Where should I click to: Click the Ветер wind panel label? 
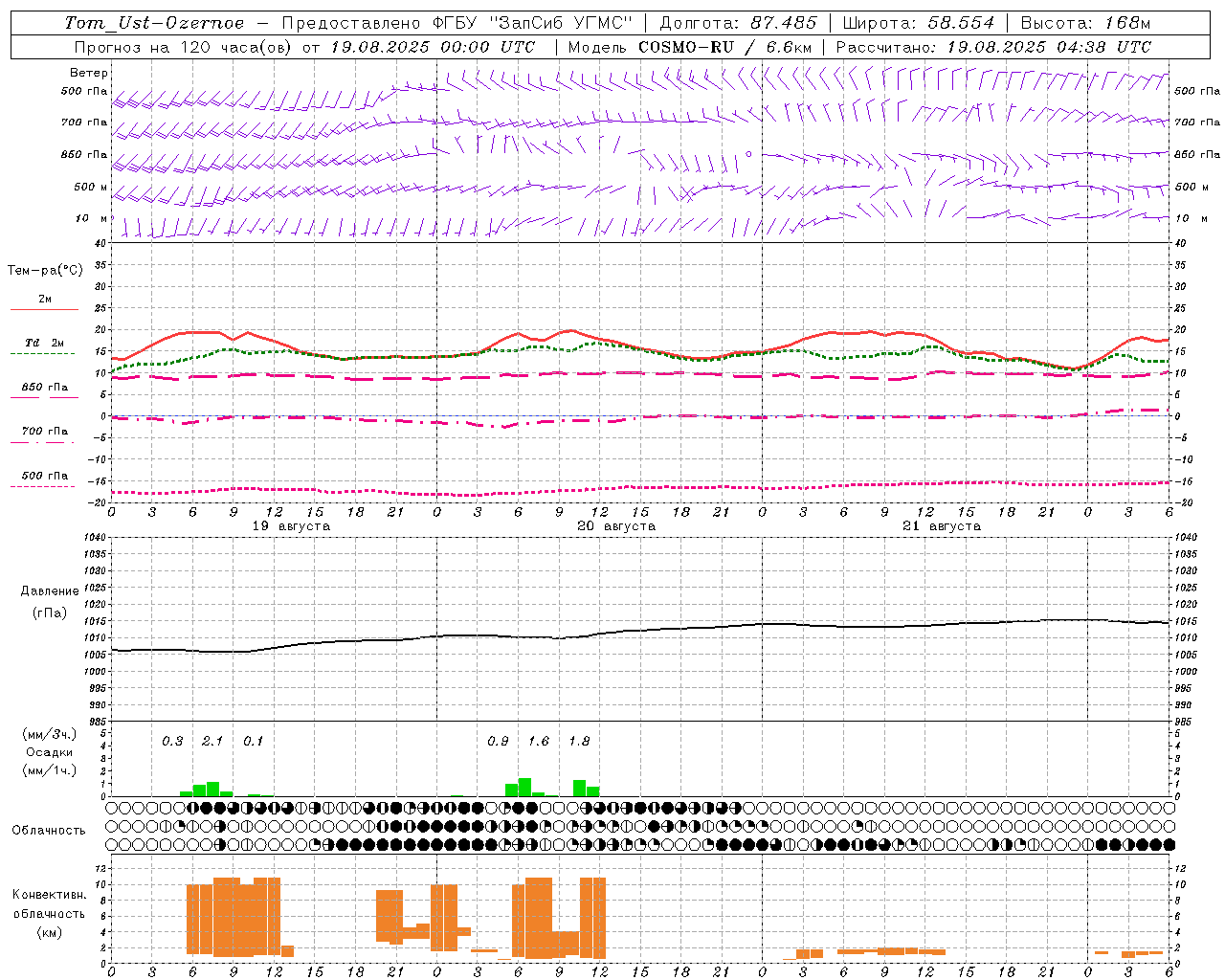(x=89, y=73)
